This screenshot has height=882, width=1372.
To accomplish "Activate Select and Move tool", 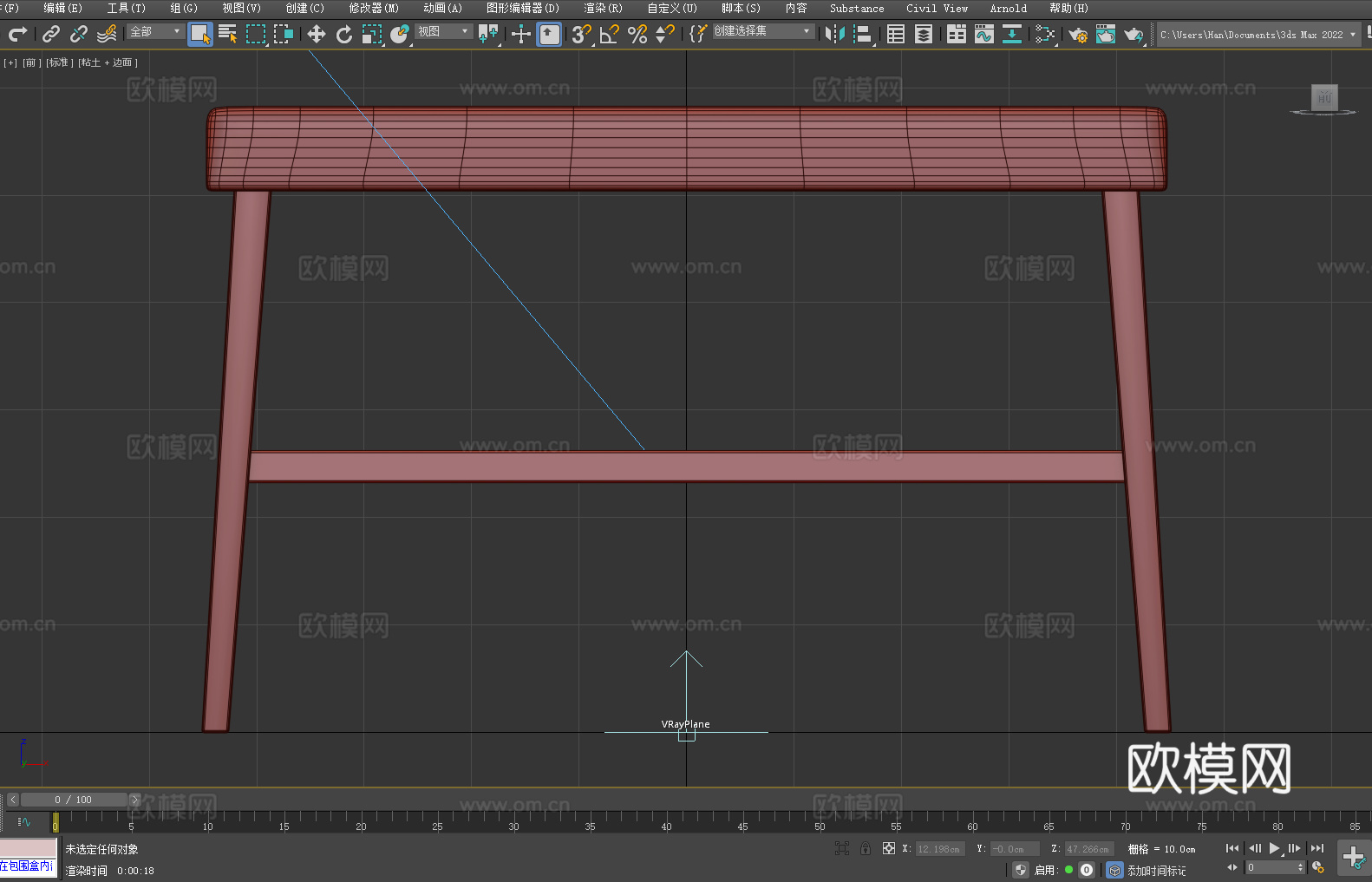I will pos(317,34).
